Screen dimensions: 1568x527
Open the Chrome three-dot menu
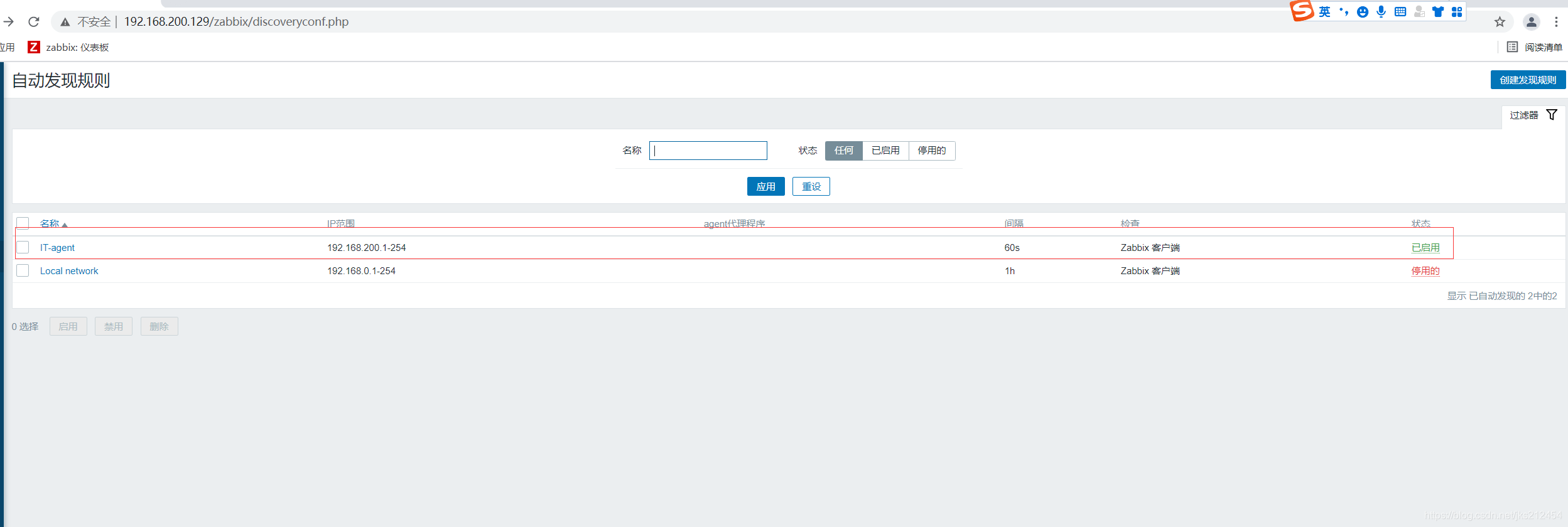[1556, 22]
